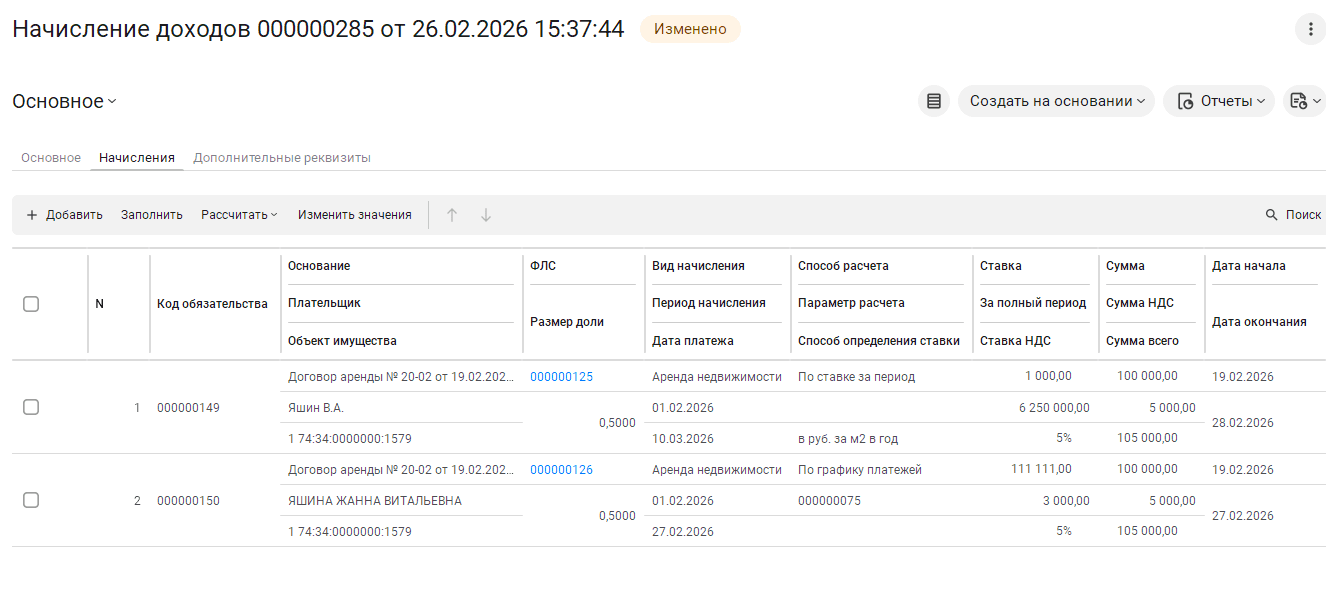Click the Дата окончания column header
Screen dimensions: 1326x604
point(1259,322)
